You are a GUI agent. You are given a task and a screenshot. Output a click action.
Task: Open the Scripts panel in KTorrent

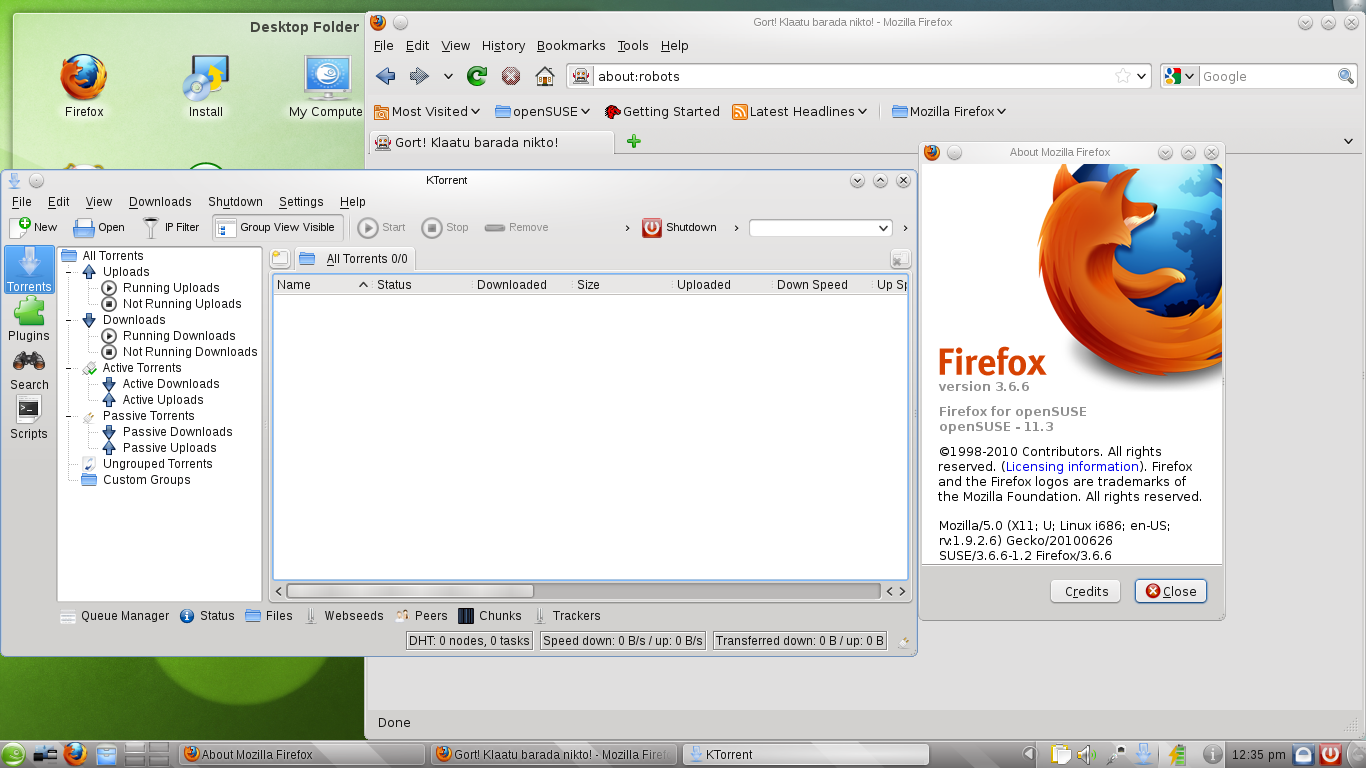[29, 418]
